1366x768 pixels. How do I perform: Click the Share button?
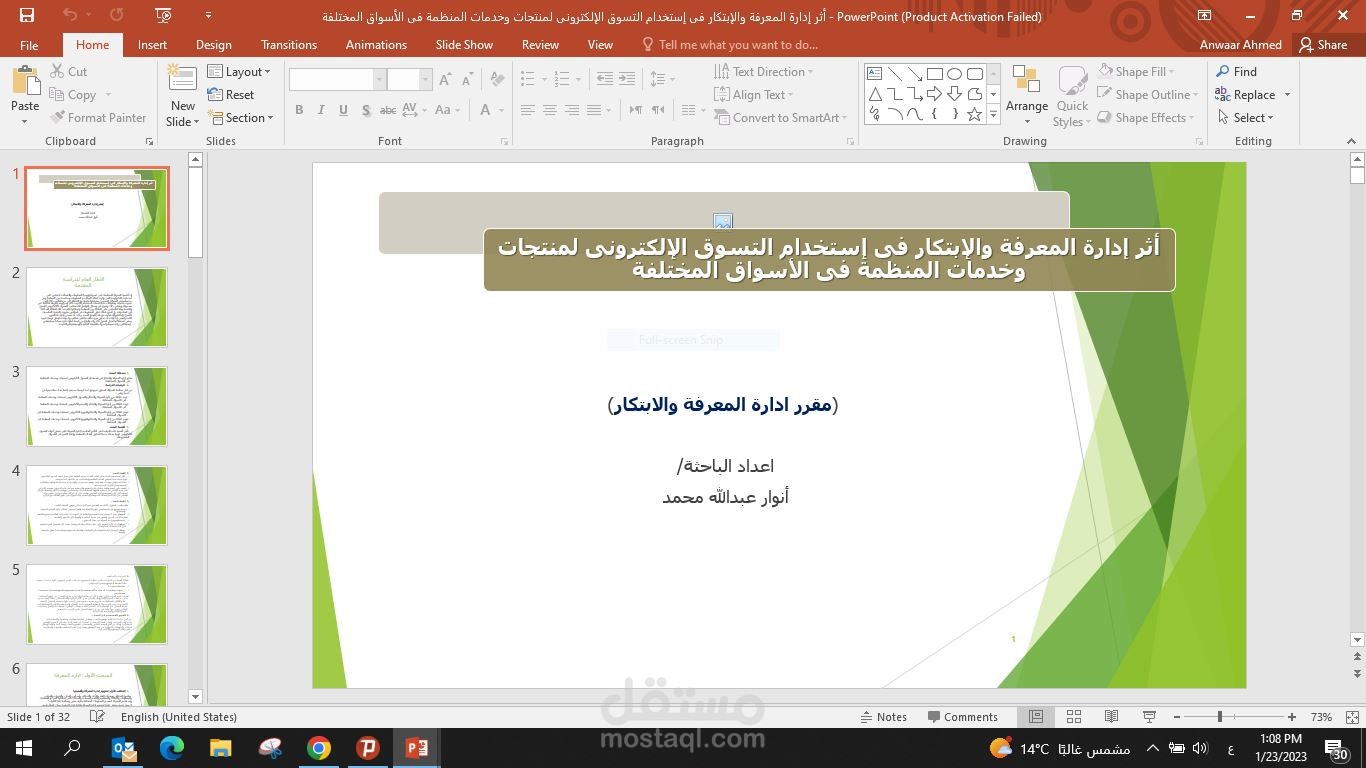[x=1323, y=45]
